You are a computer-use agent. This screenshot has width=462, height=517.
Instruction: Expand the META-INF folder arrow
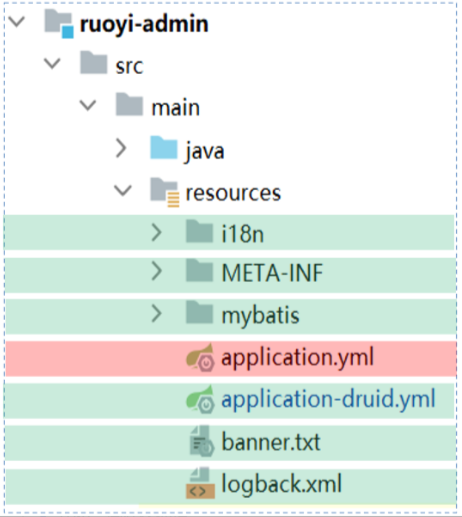tap(157, 271)
